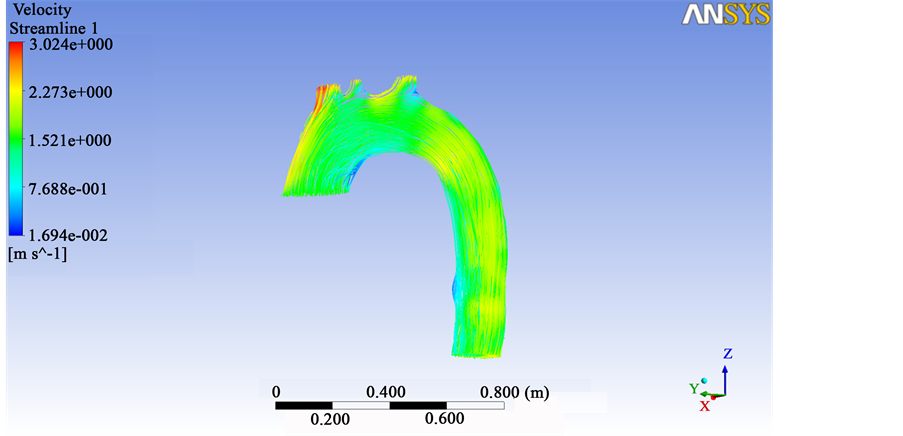This screenshot has height=436, width=903.
Task: Click the [m s^-1] units label
Action: click(38, 254)
